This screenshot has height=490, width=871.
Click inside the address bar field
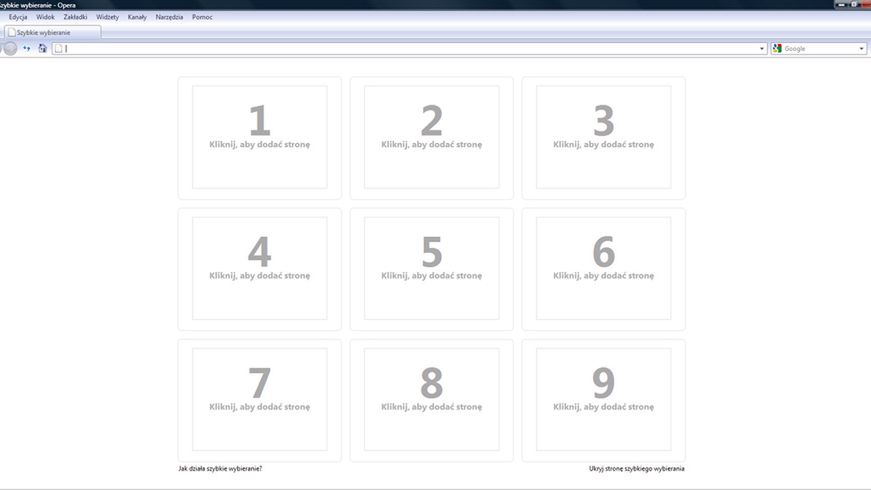click(410, 49)
